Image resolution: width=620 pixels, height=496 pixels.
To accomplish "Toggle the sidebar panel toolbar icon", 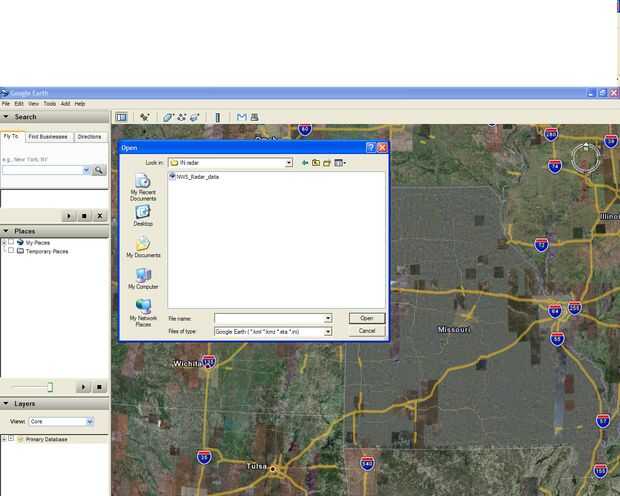I will pyautogui.click(x=121, y=117).
